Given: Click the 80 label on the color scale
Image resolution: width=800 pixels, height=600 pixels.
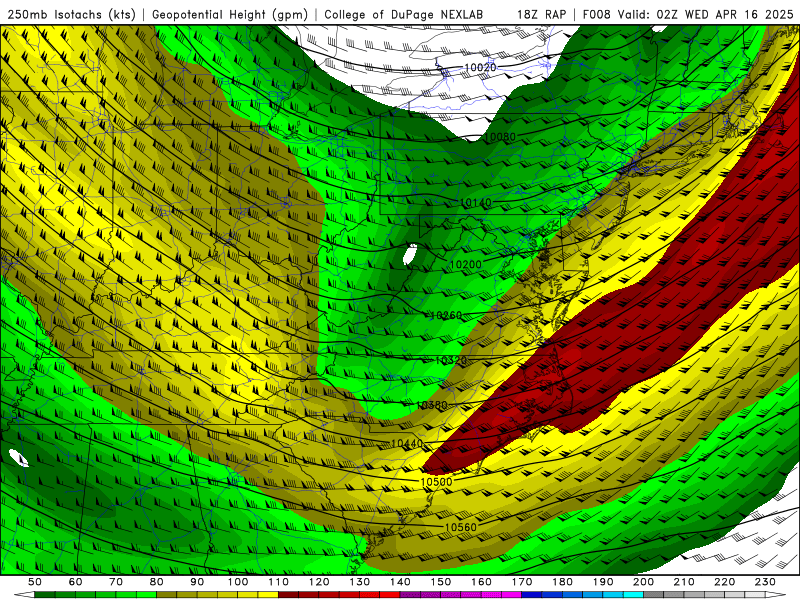Looking at the screenshot, I should 156,582.
